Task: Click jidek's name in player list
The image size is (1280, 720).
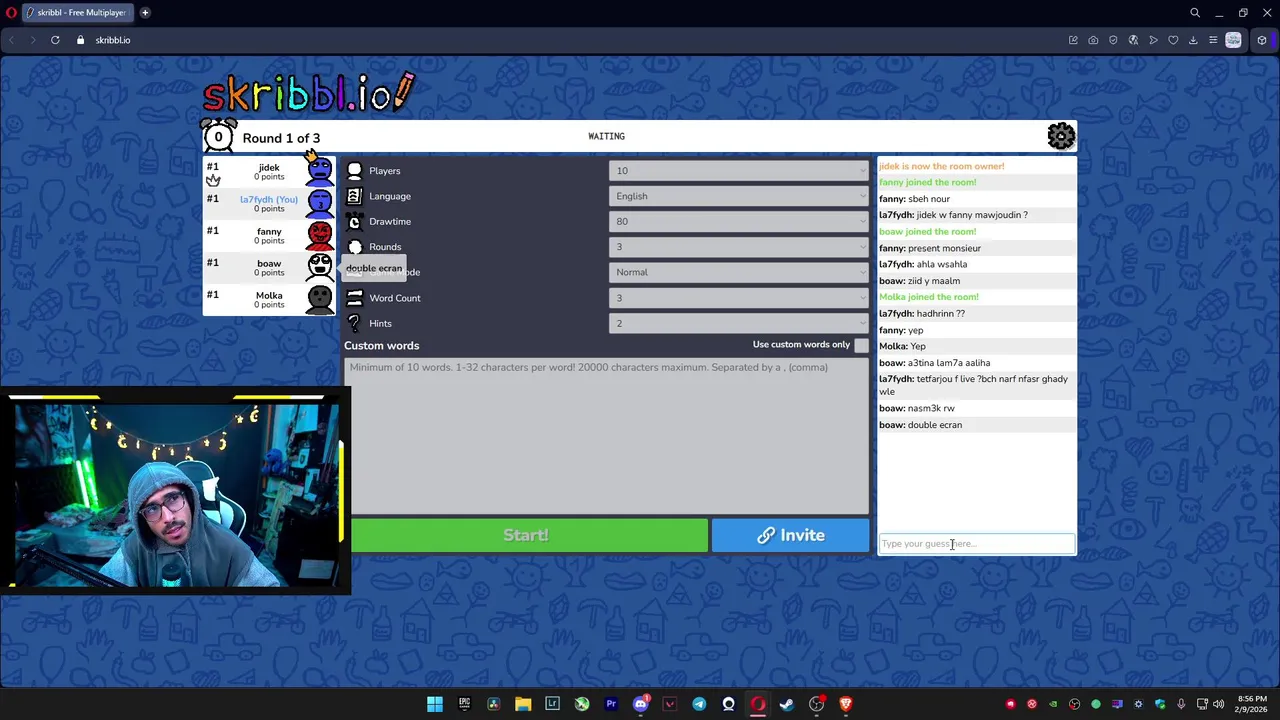Action: 269,167
